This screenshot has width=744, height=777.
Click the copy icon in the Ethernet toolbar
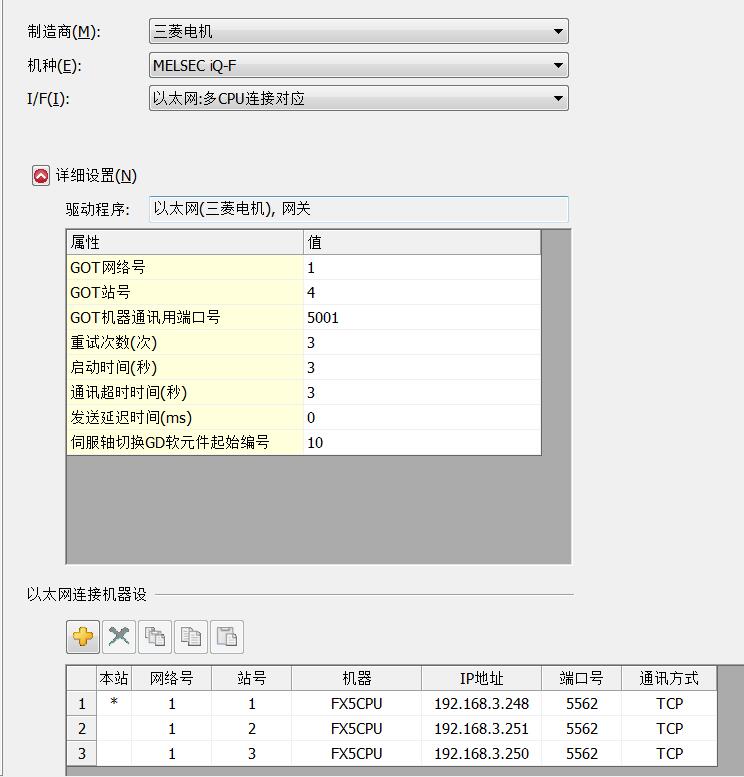(191, 636)
